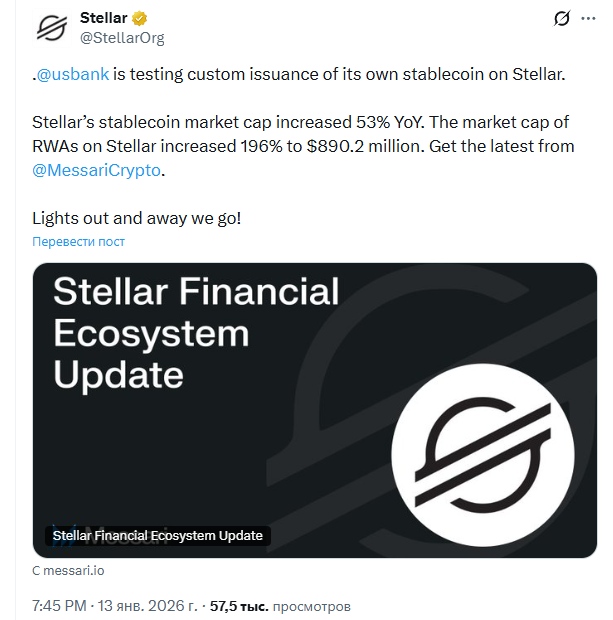Click the card caption label overlay

point(157,536)
